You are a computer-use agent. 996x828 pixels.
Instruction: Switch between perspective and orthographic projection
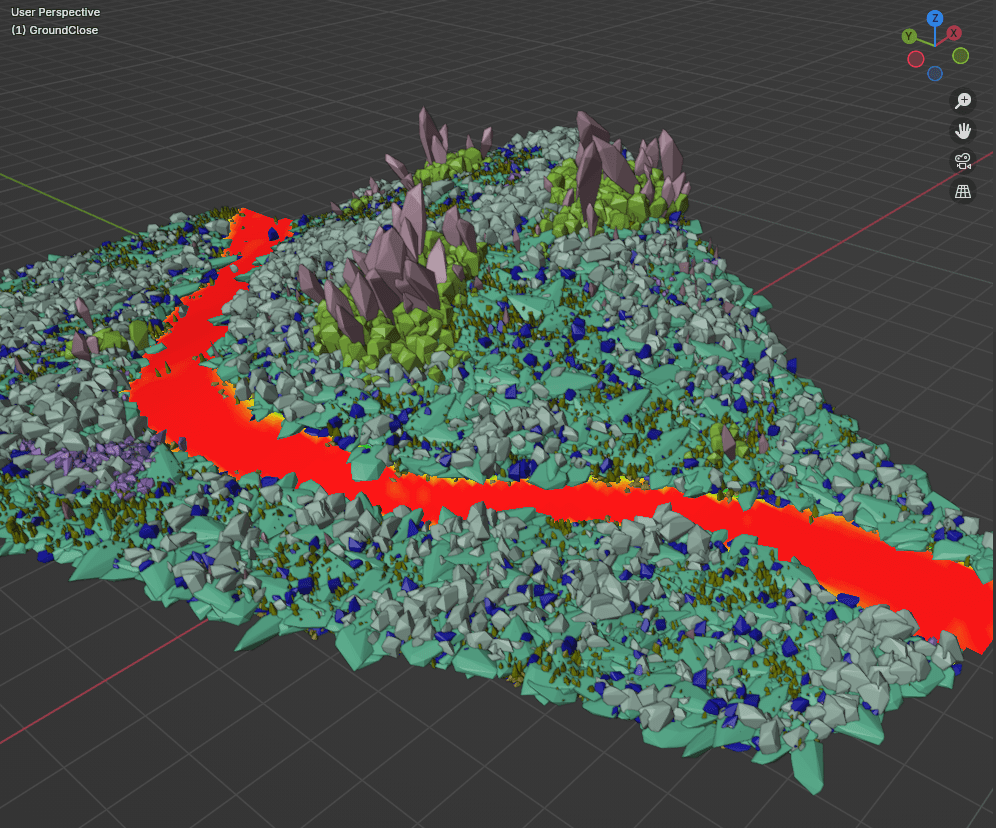pos(963,192)
